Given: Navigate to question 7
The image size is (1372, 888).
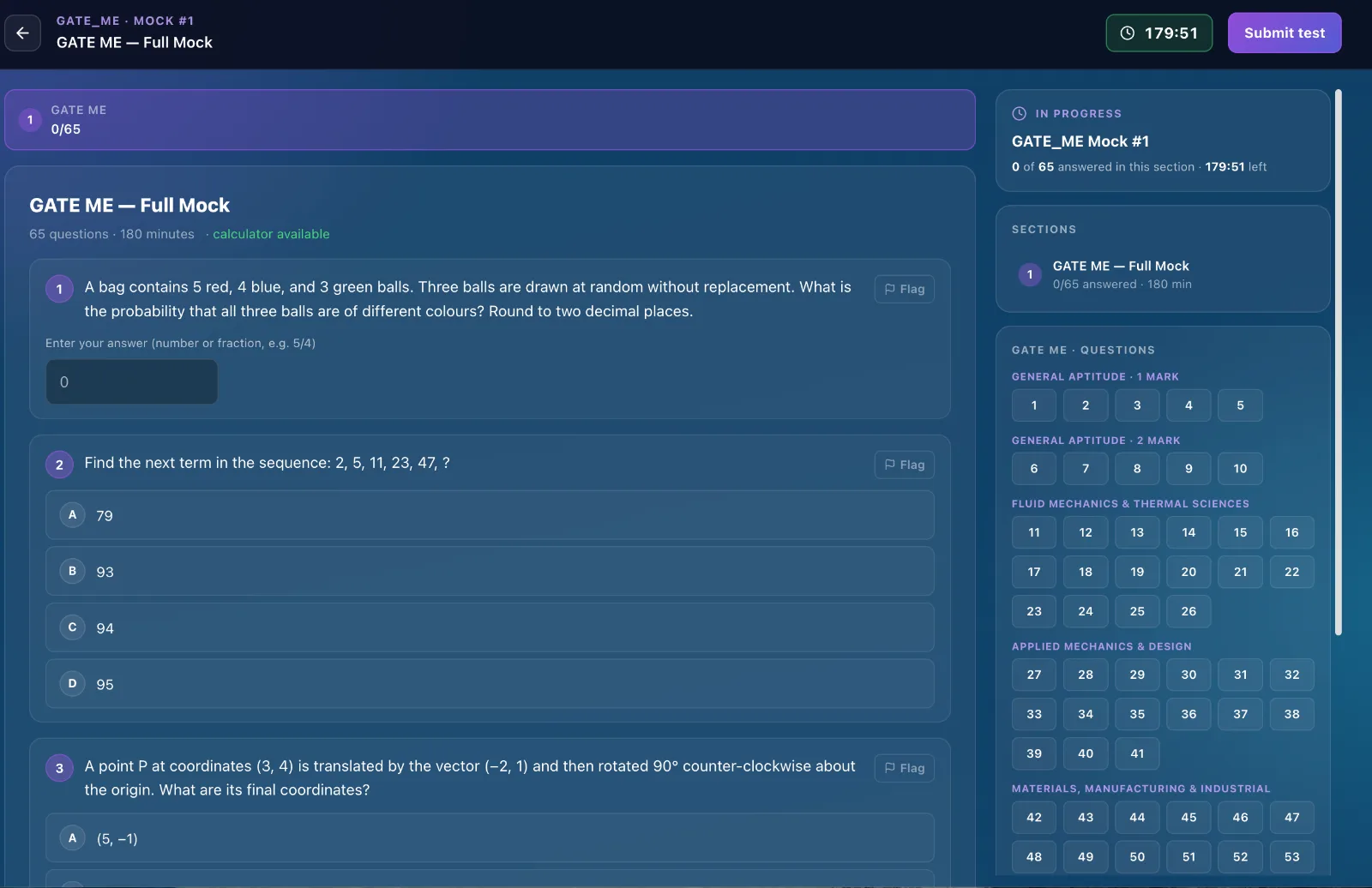Looking at the screenshot, I should [1086, 469].
